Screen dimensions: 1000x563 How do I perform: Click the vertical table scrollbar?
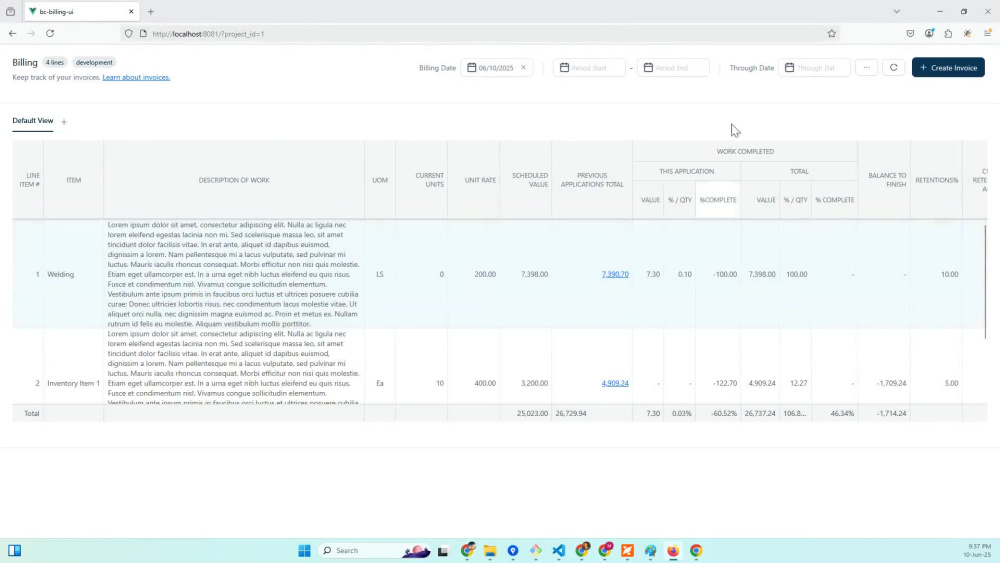pyautogui.click(x=985, y=282)
